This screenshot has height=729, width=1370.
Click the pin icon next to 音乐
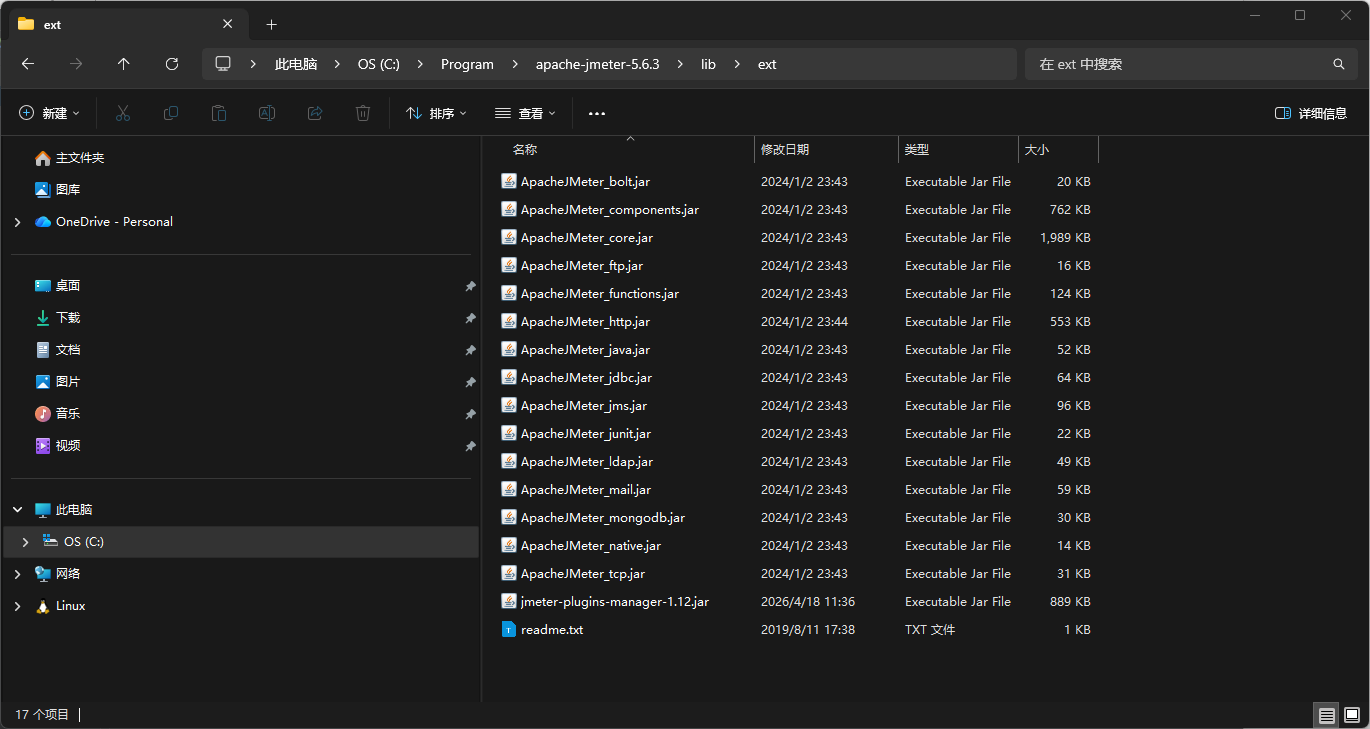tap(470, 414)
